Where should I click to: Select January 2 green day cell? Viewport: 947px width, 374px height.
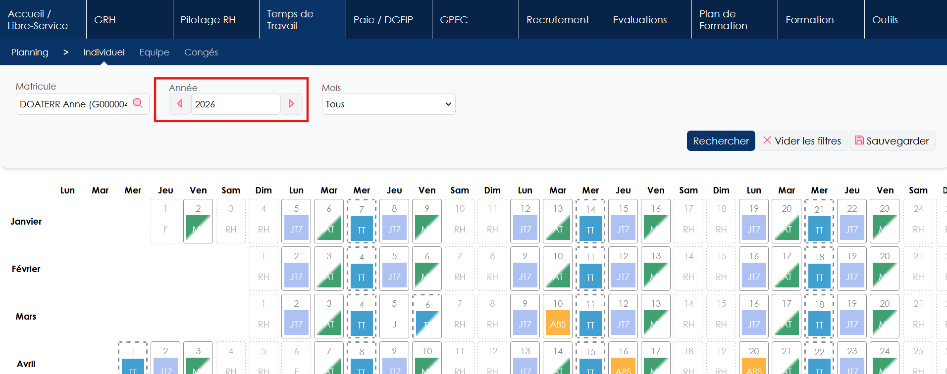197,221
